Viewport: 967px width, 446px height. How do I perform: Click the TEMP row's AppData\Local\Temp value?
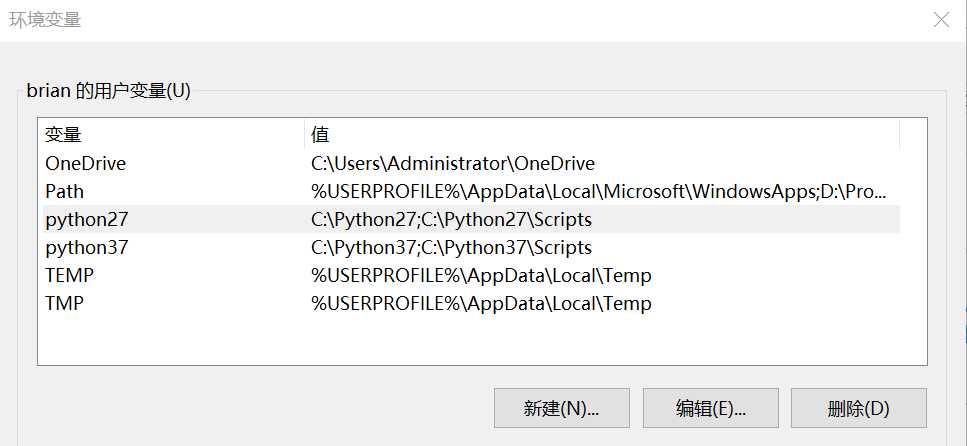coord(482,275)
